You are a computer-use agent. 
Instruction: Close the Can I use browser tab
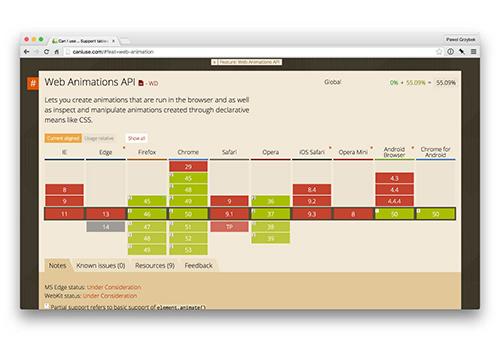[x=113, y=41]
